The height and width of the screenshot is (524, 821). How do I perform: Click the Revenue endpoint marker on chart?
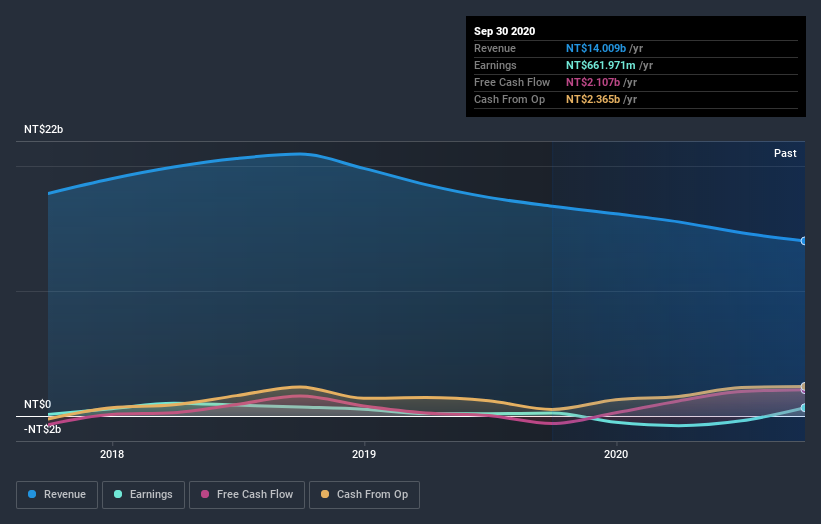click(x=804, y=241)
